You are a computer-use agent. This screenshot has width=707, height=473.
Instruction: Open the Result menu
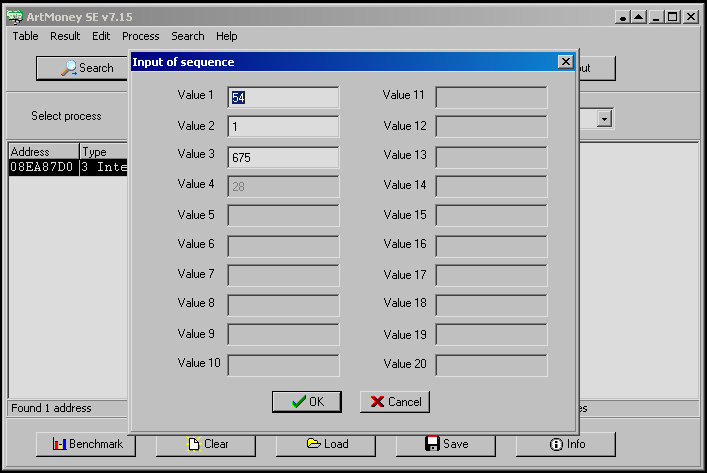click(x=65, y=36)
